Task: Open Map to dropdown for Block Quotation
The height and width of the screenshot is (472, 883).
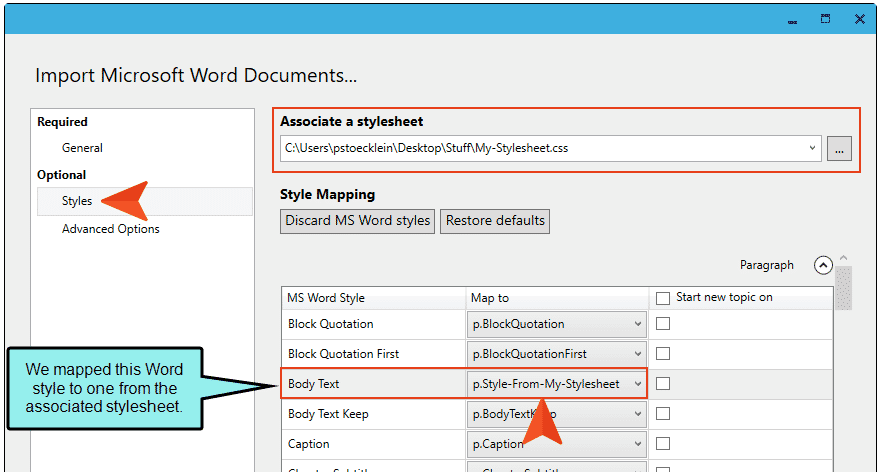Action: click(556, 324)
